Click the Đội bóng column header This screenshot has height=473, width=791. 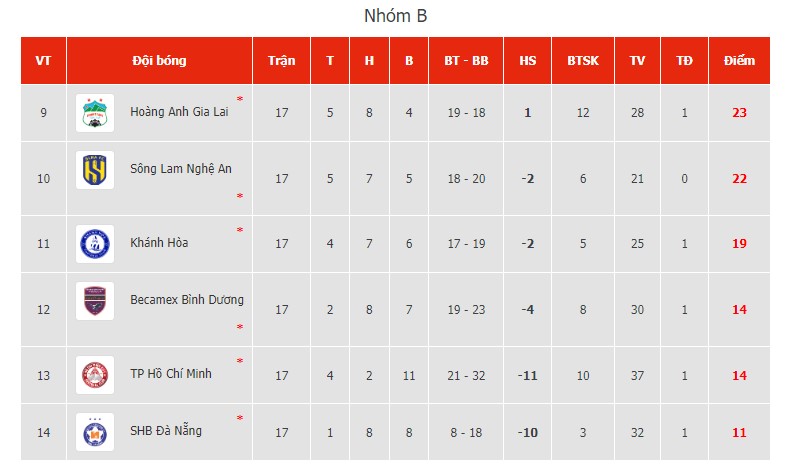point(159,61)
